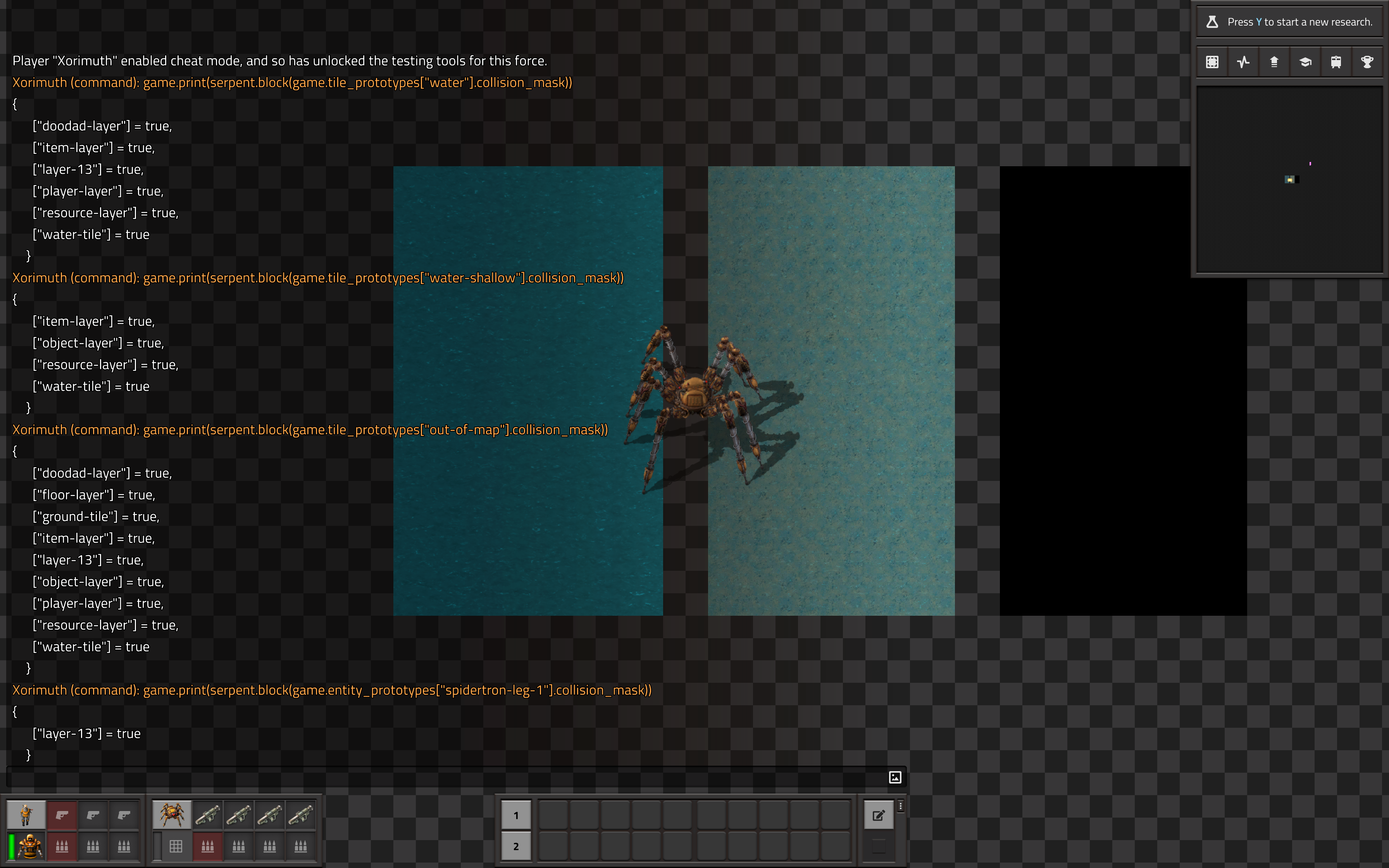Select the highlighted red gun slot
1389x868 pixels.
tap(62, 815)
